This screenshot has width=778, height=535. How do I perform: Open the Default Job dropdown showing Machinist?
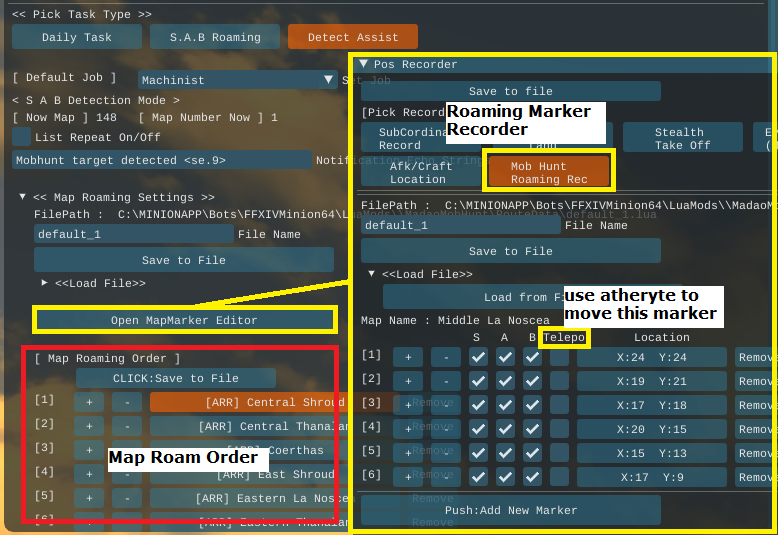pos(238,80)
